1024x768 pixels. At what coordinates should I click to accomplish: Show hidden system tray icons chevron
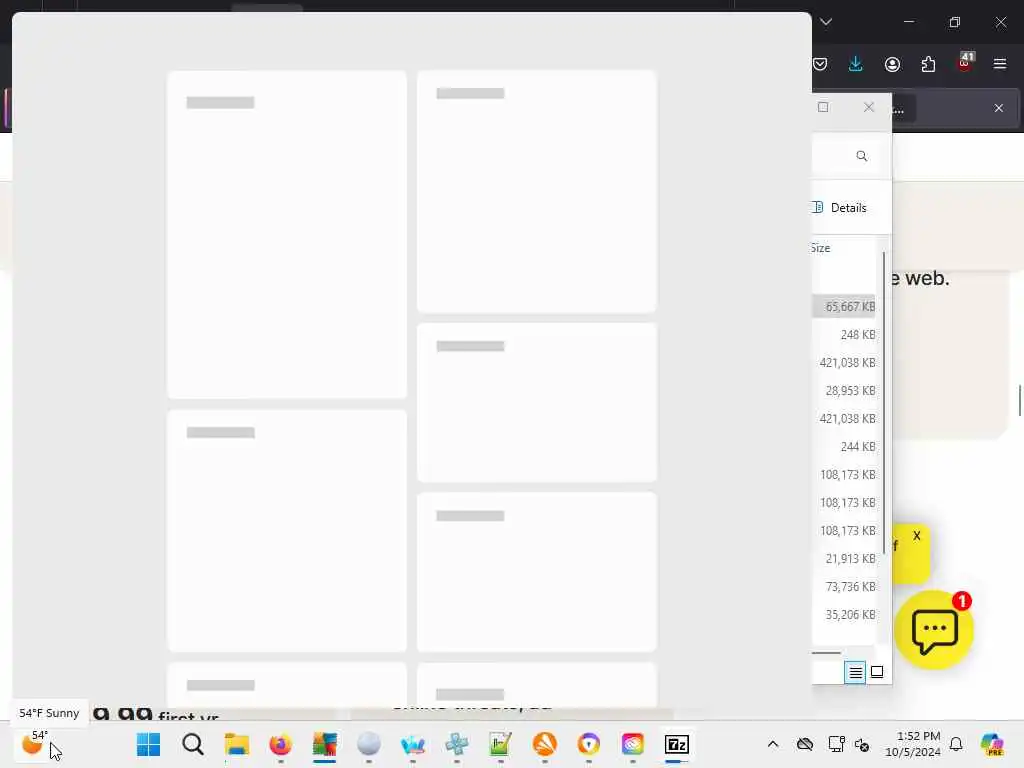coord(773,744)
